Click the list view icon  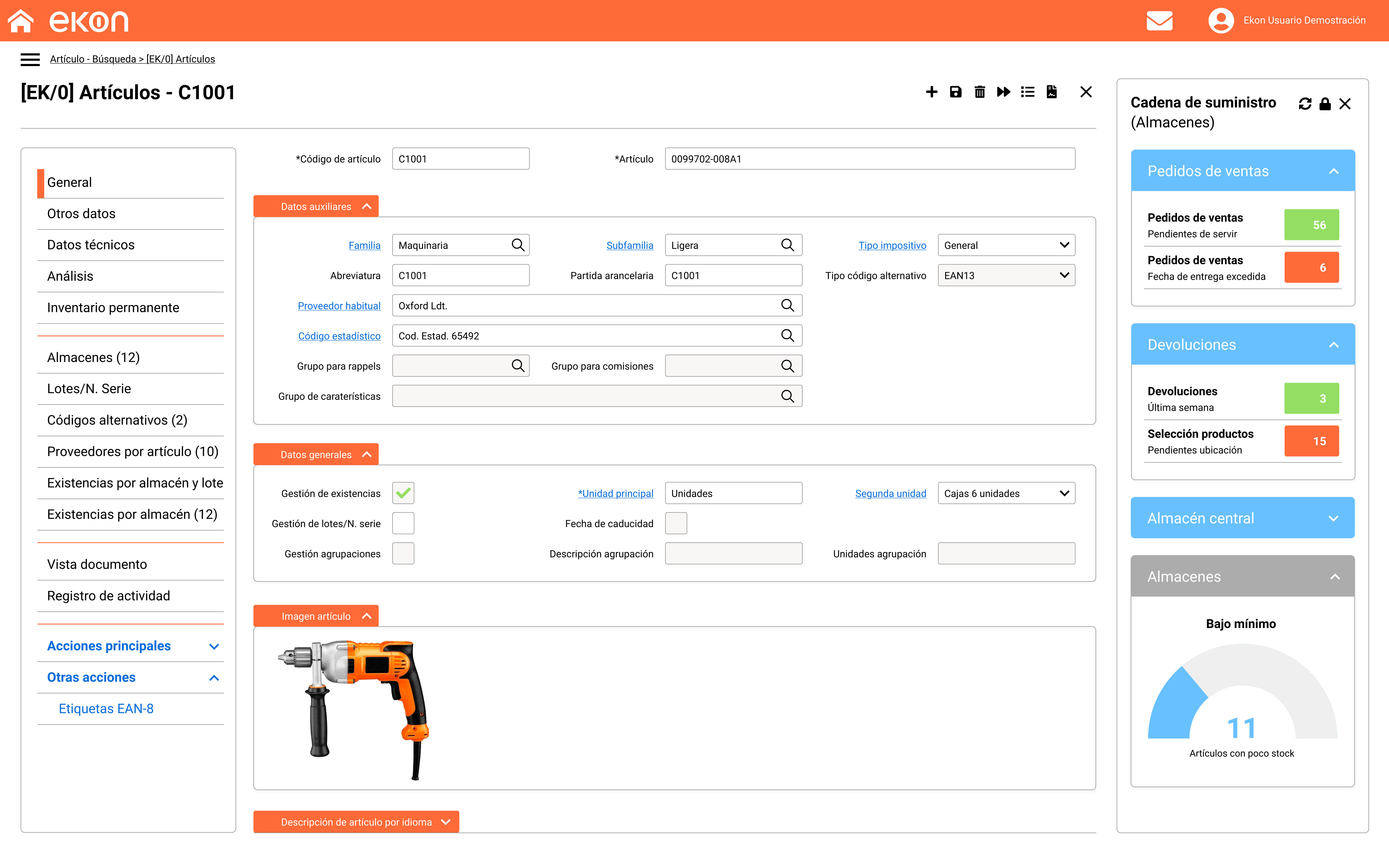pos(1027,92)
